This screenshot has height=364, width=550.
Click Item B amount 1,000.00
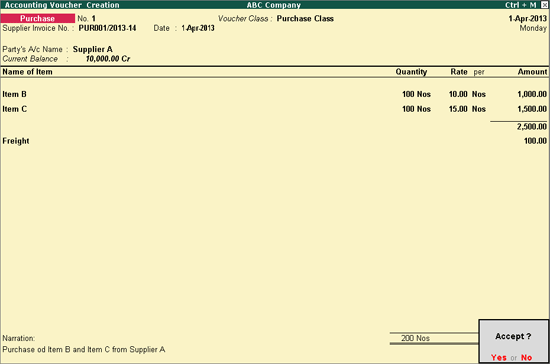point(532,94)
